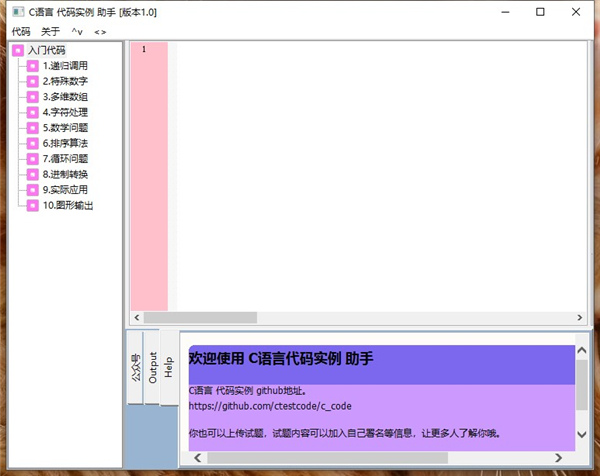Click the ^v menu item
This screenshot has width=600, height=476.
77,32
